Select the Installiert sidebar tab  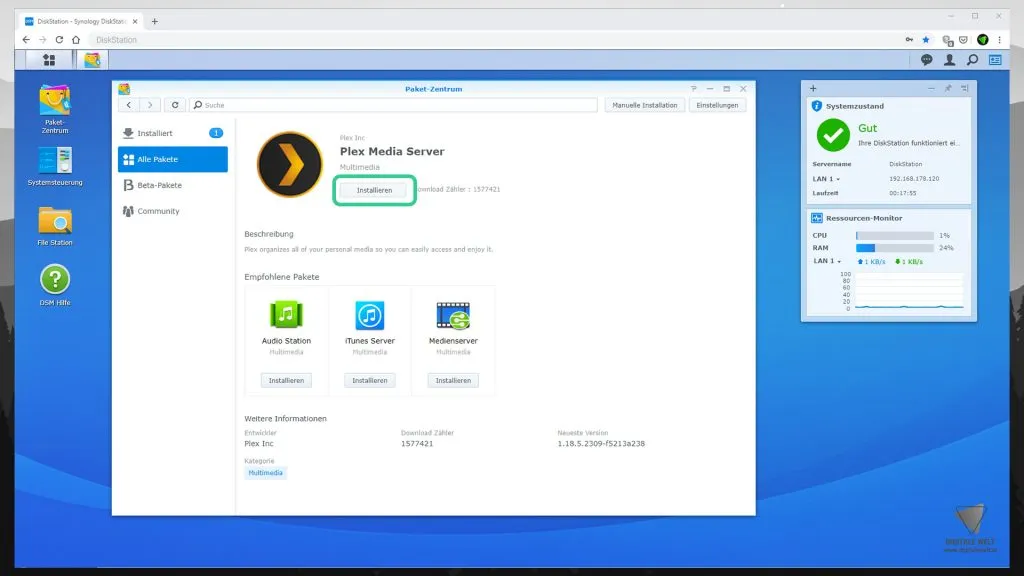pyautogui.click(x=173, y=133)
